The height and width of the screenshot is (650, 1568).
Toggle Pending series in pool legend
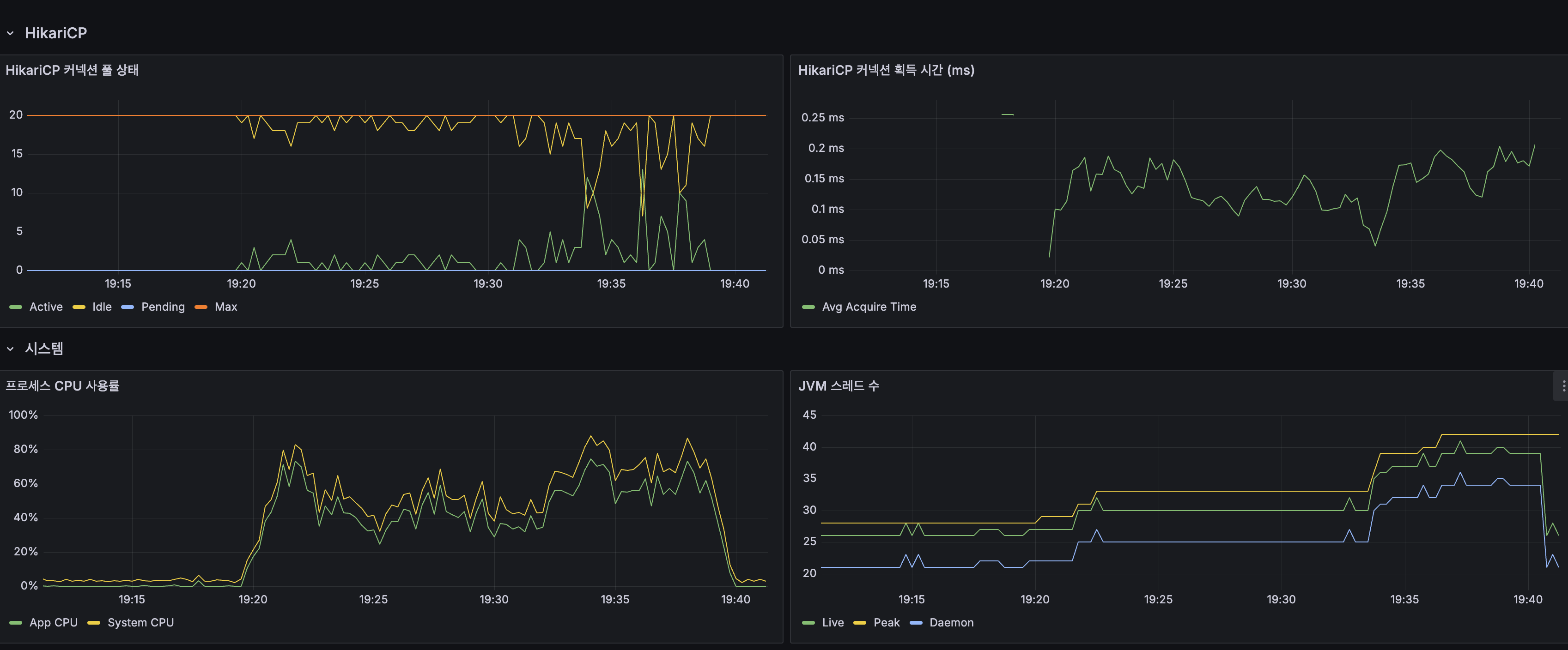click(x=163, y=307)
